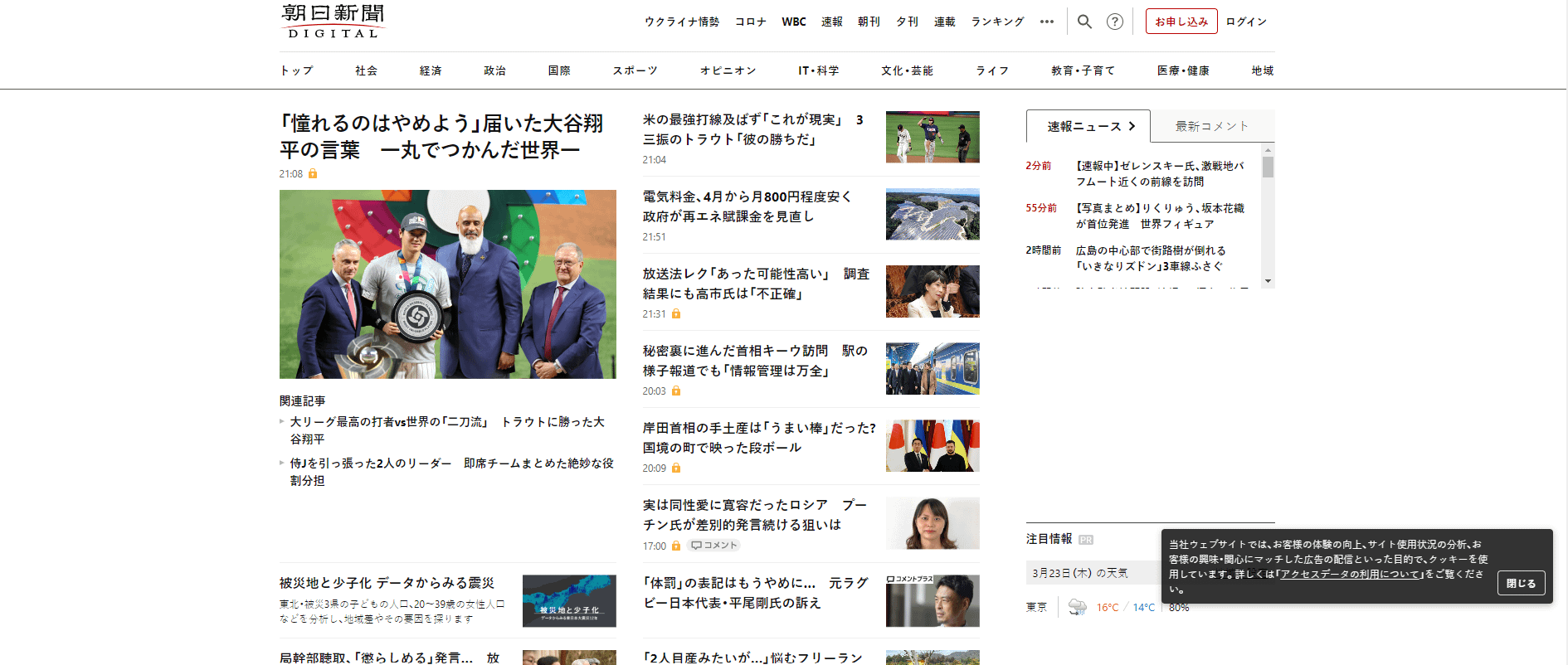The width and height of the screenshot is (1568, 665).
Task: Open the WBC header link
Action: (794, 22)
